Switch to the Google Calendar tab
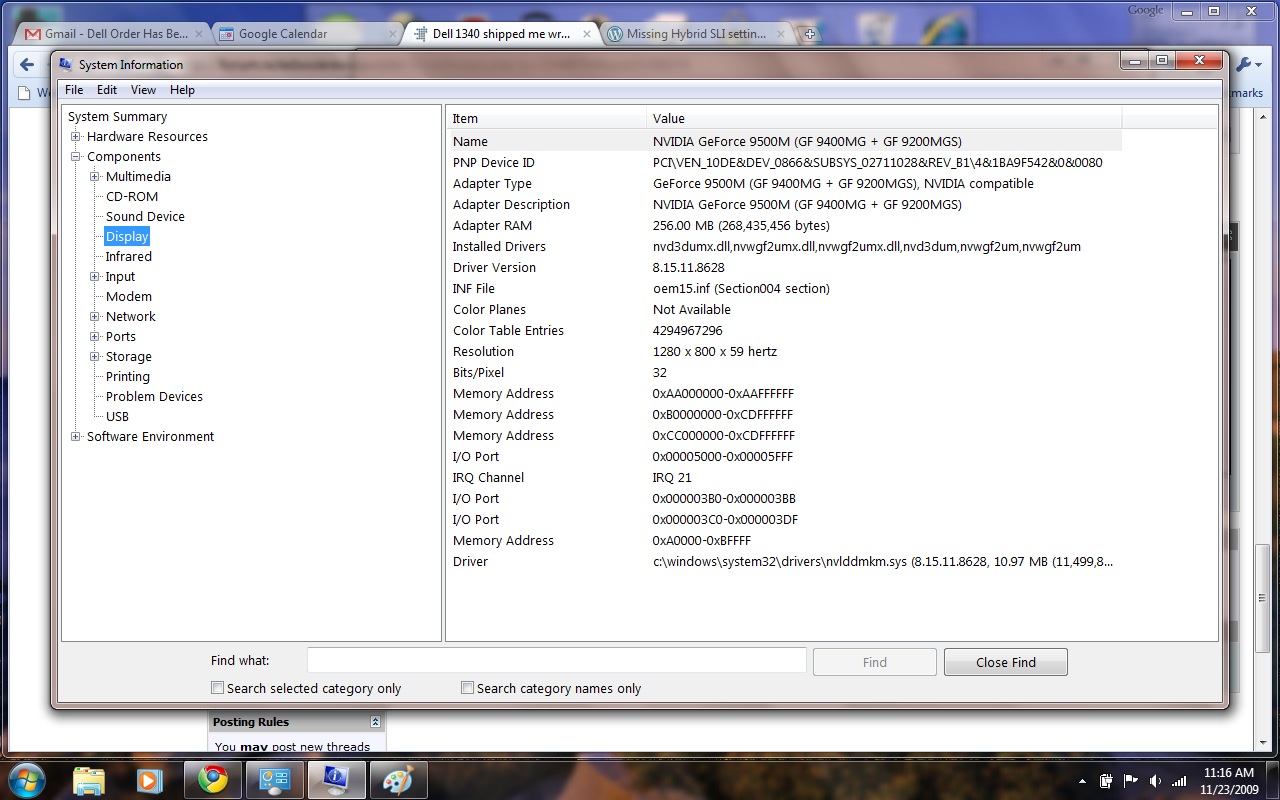 (x=305, y=34)
